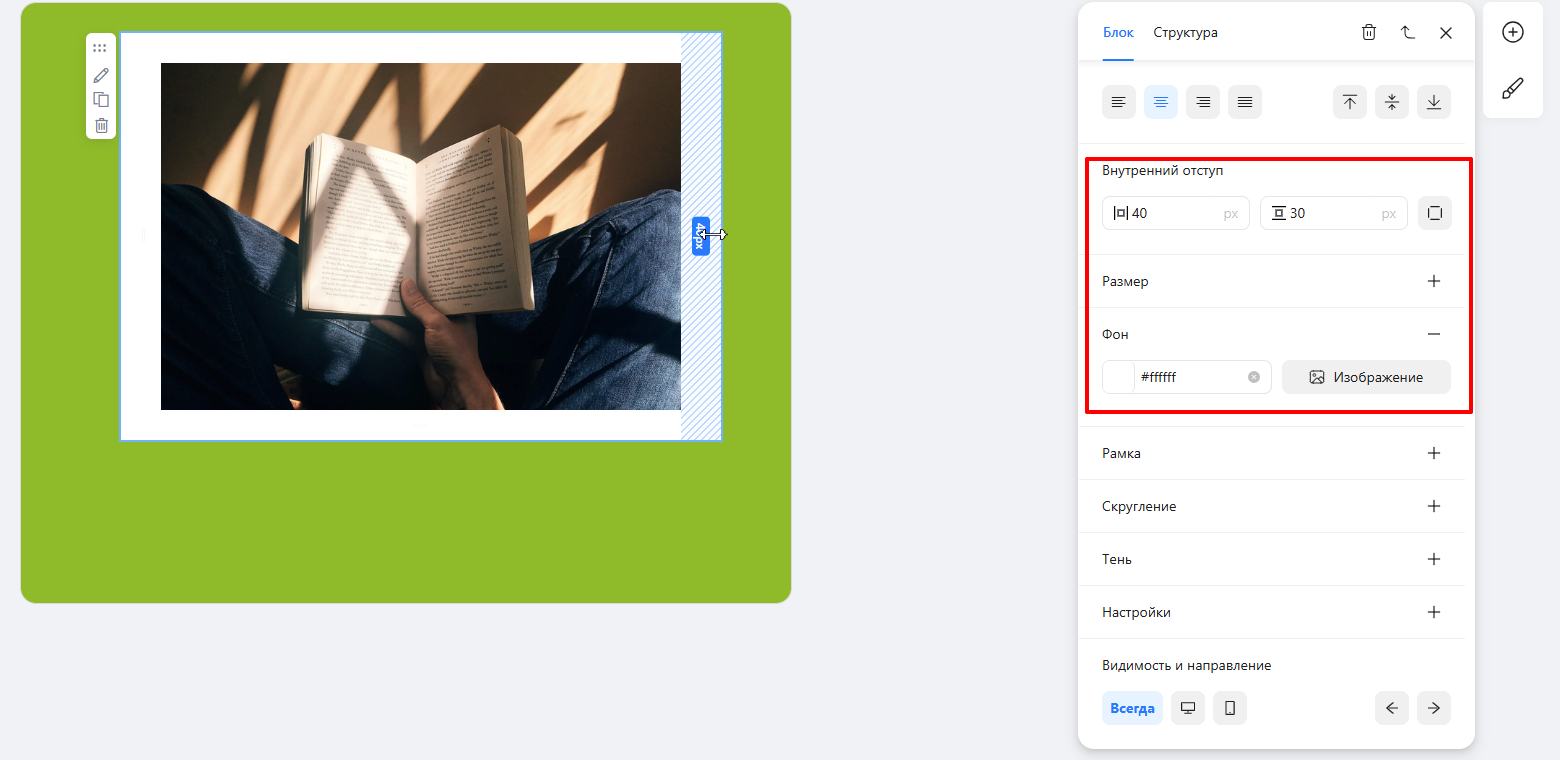
Task: Click the add element plus-circle icon
Action: pos(1513,32)
